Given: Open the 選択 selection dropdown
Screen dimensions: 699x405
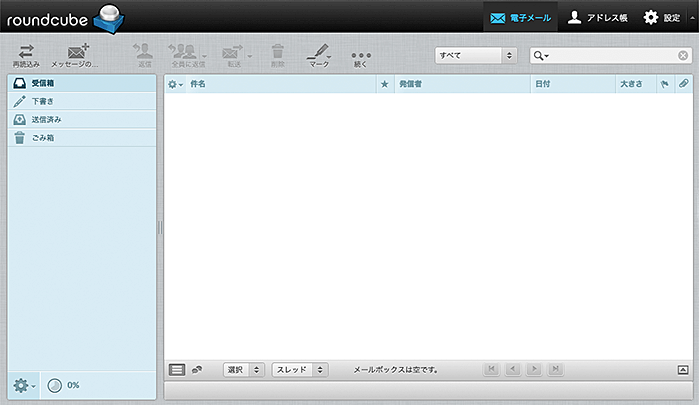Looking at the screenshot, I should (244, 370).
